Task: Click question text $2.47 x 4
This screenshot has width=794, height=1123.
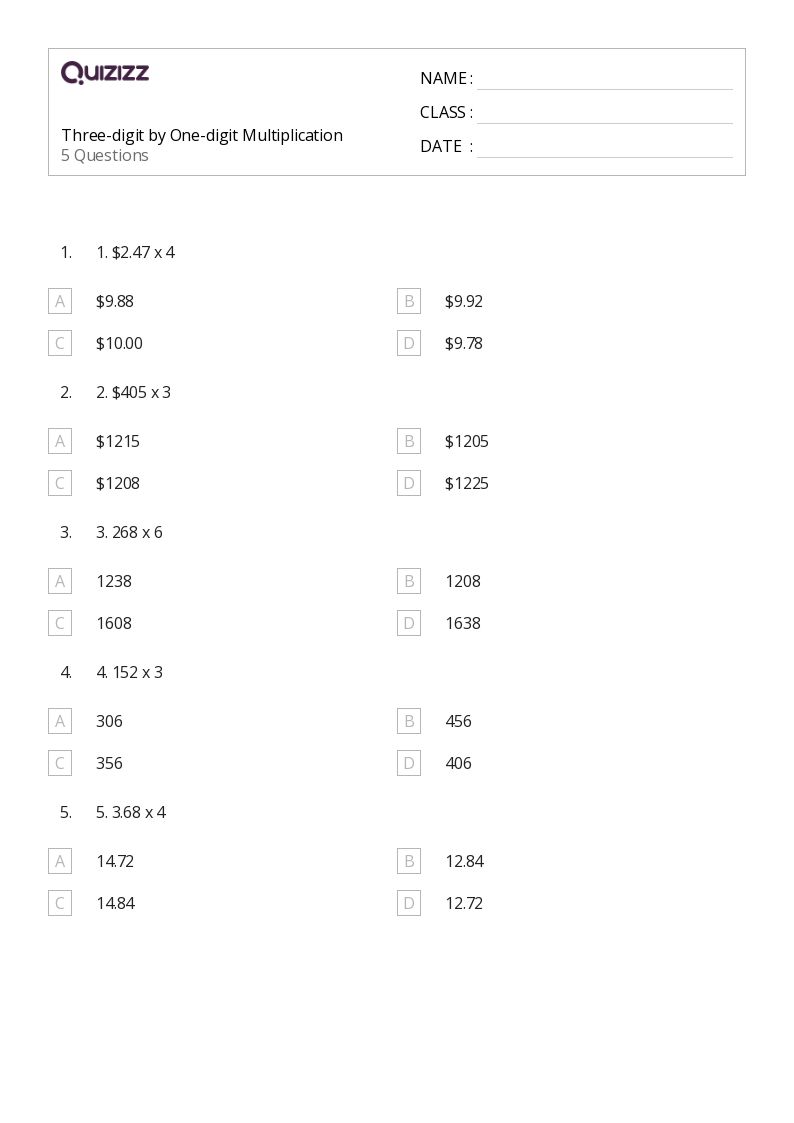Action: pyautogui.click(x=143, y=252)
